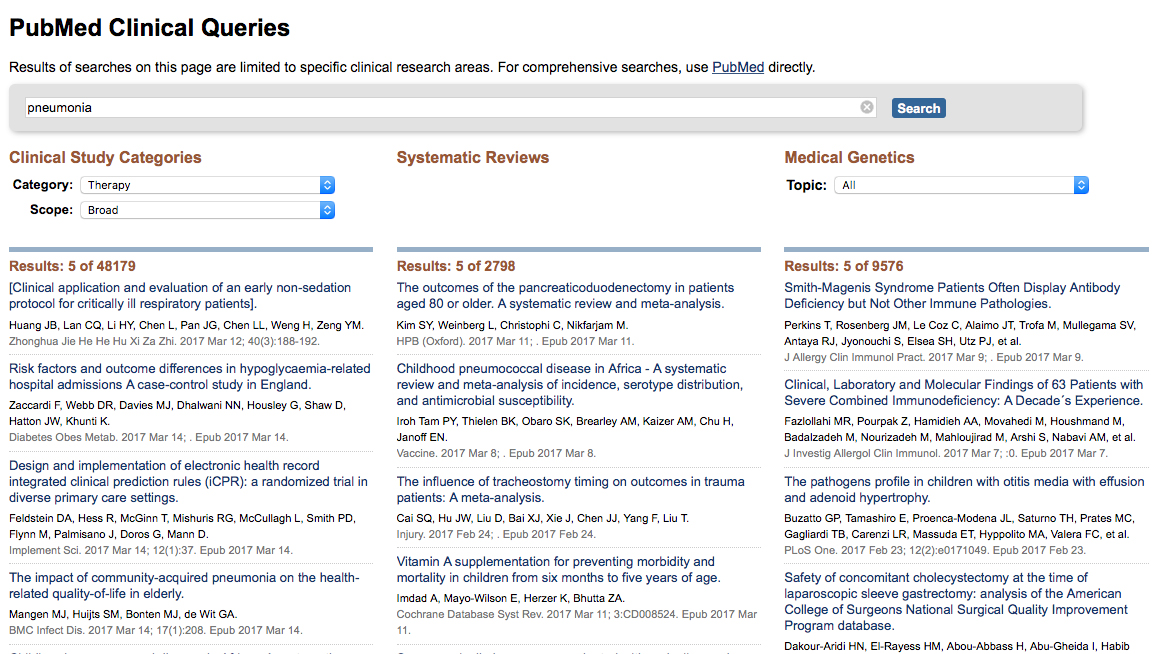Viewport: 1163px width, 654px height.
Task: Click the 'Category:' label
Action: [43, 185]
